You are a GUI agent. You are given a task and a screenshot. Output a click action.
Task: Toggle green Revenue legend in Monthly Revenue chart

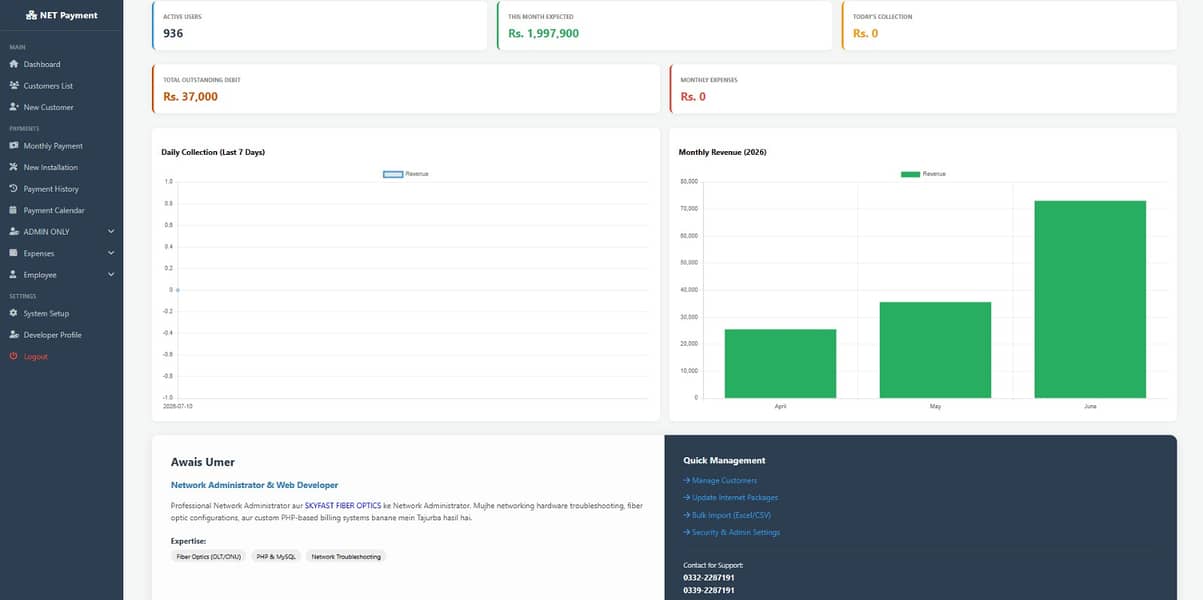(x=910, y=174)
